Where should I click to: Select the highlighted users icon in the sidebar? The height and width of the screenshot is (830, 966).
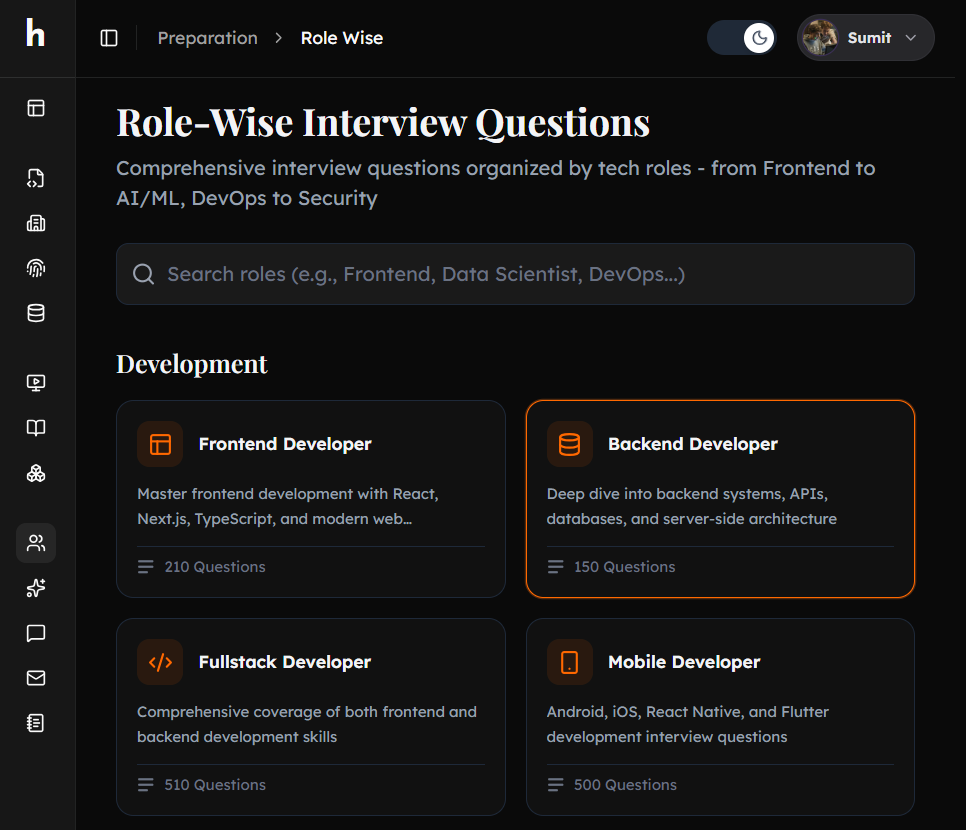[36, 543]
